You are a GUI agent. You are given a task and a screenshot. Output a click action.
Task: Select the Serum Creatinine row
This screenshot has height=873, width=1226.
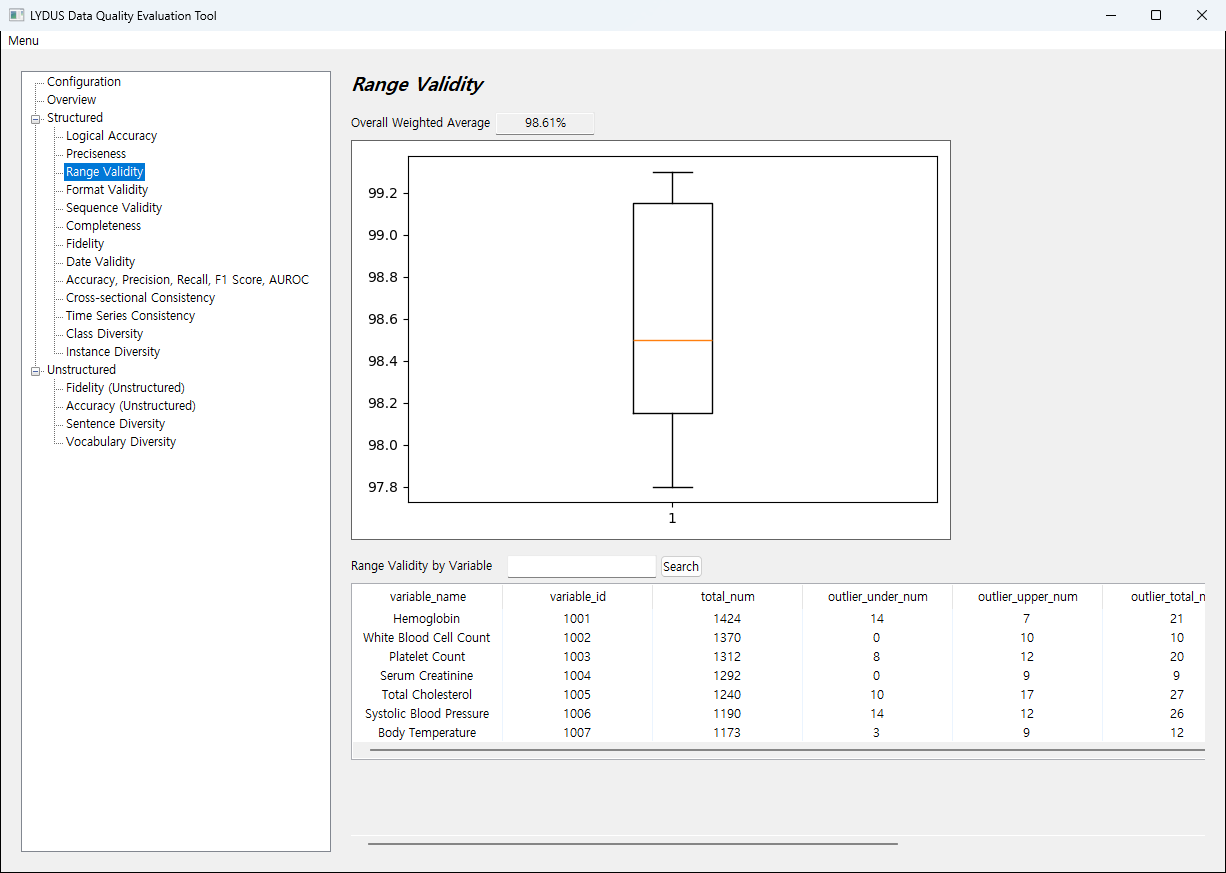click(x=778, y=676)
